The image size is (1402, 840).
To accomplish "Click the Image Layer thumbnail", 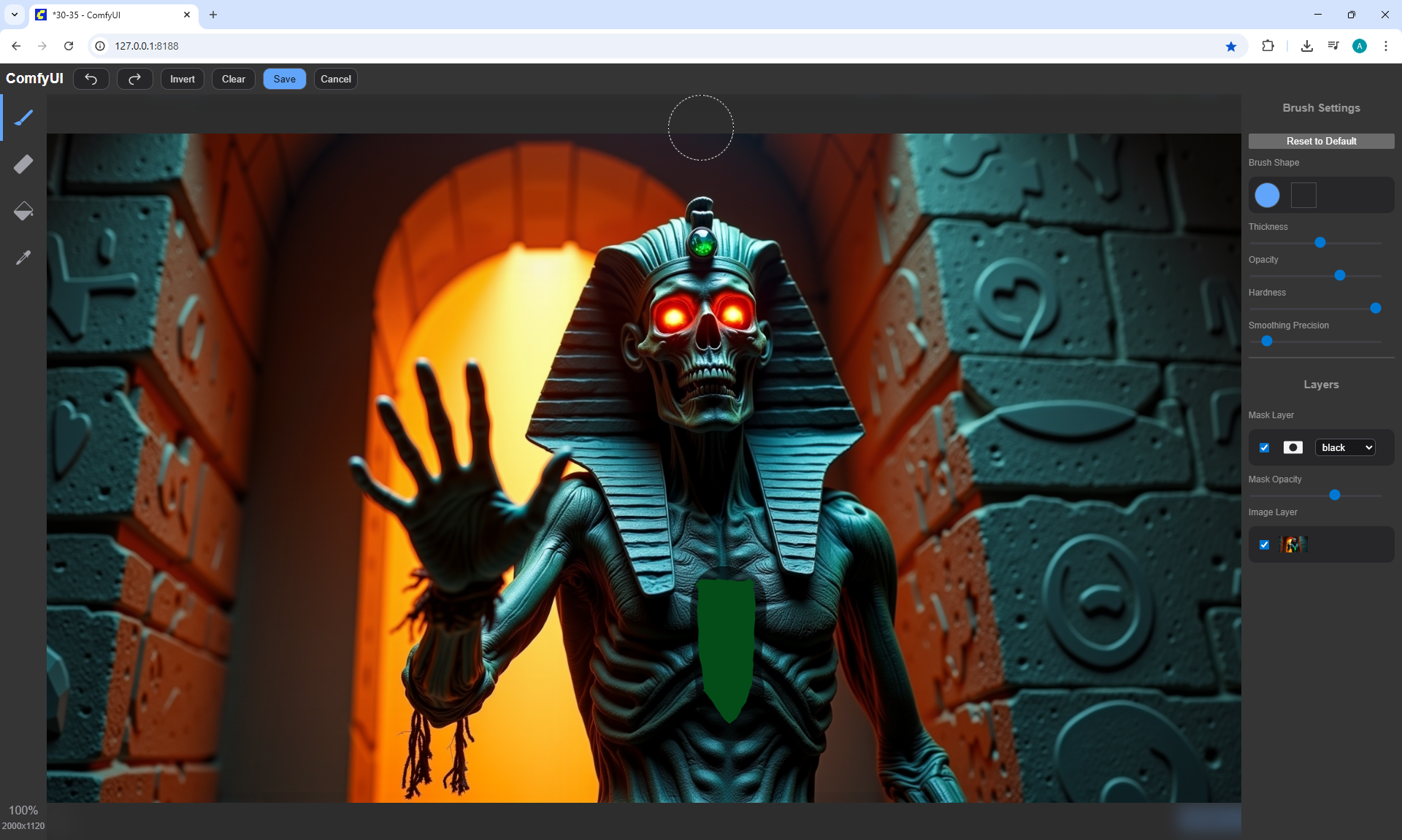I will 1293,544.
